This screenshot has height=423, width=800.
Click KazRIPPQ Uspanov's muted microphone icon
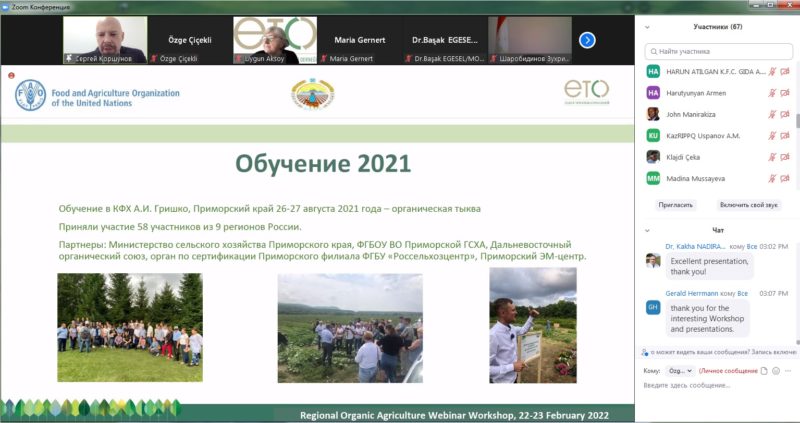(772, 136)
